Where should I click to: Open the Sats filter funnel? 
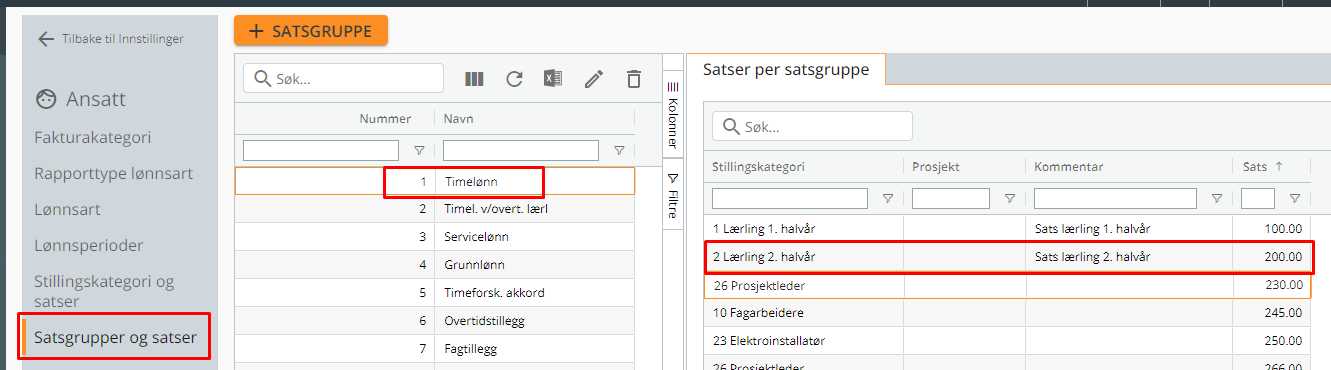(1295, 198)
